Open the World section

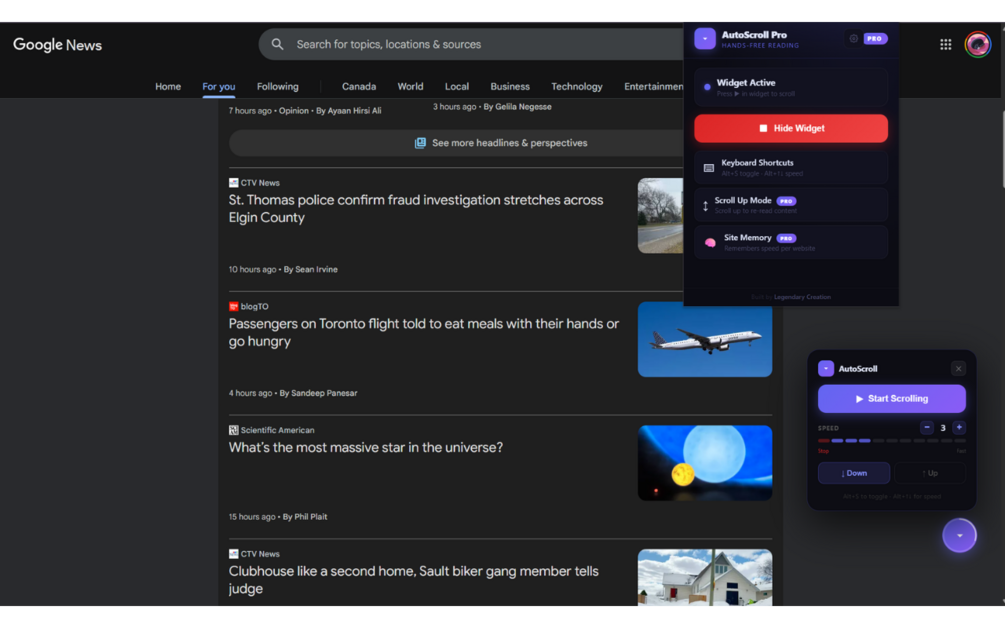(410, 87)
